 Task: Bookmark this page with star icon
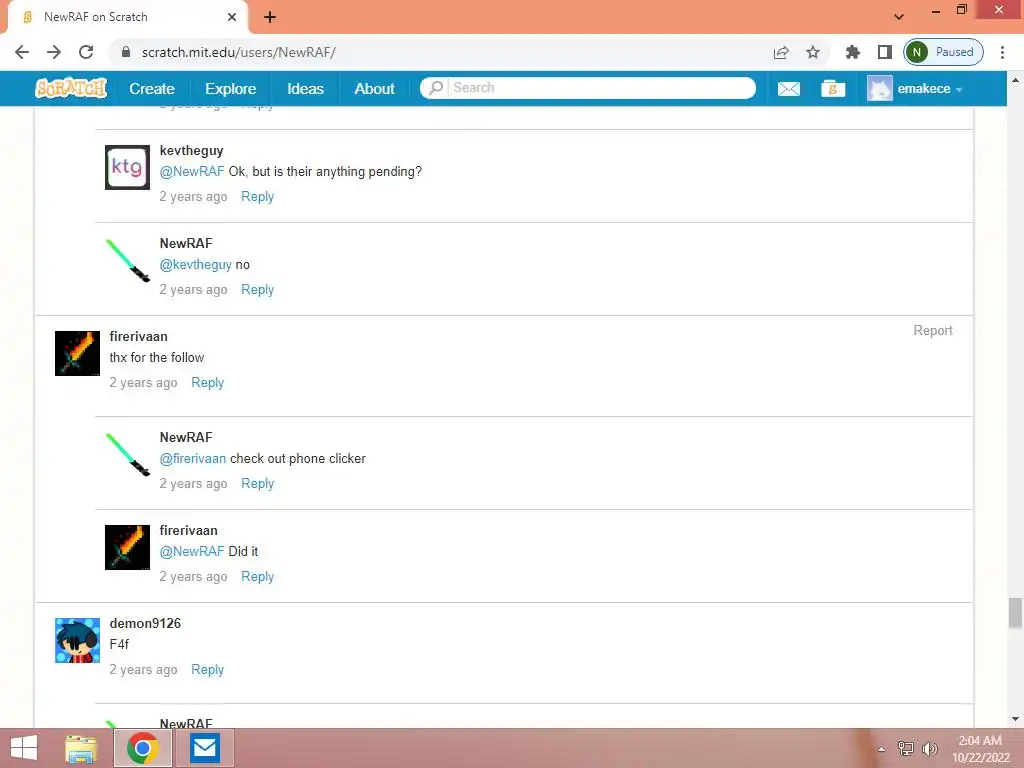tap(812, 52)
